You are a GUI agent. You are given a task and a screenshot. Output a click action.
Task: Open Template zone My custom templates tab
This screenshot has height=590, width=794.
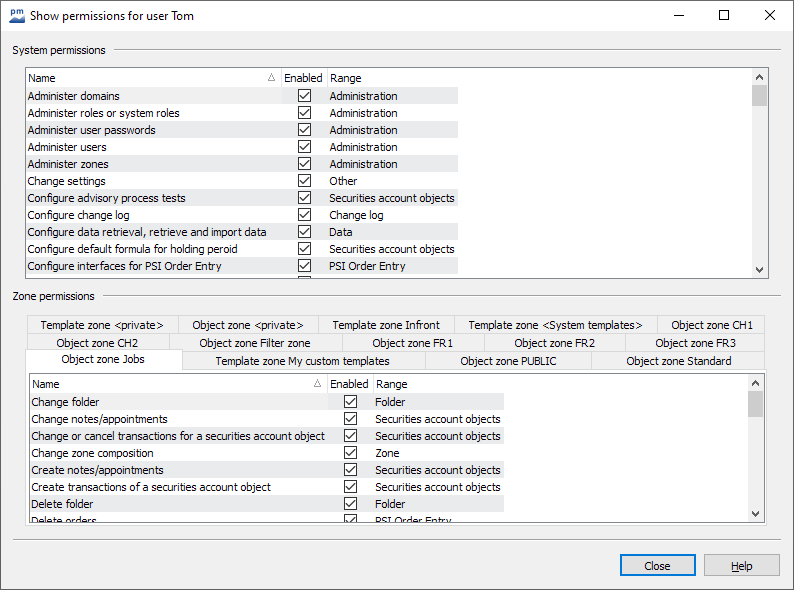(x=302, y=361)
